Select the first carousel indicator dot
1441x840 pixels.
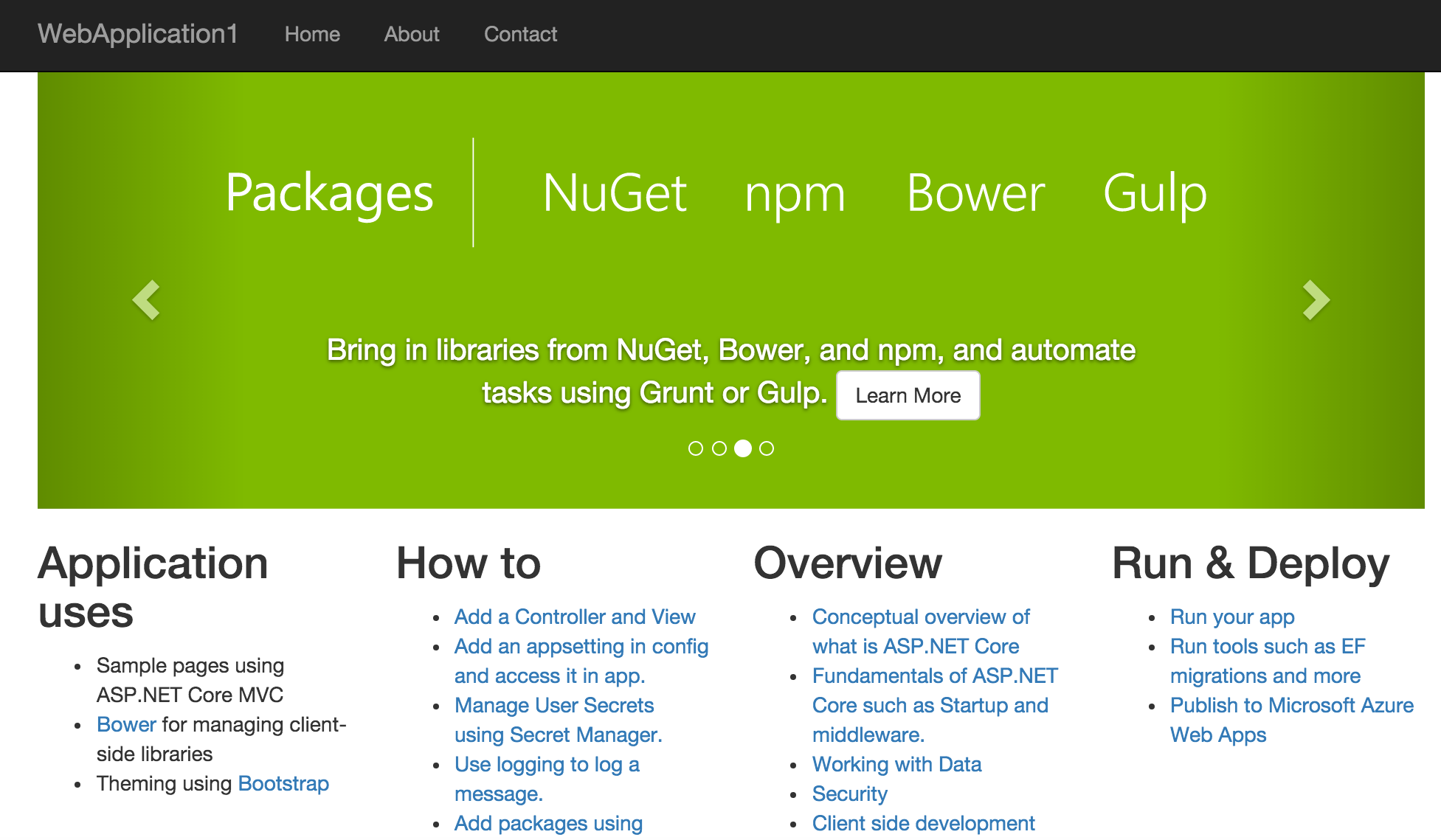(696, 448)
